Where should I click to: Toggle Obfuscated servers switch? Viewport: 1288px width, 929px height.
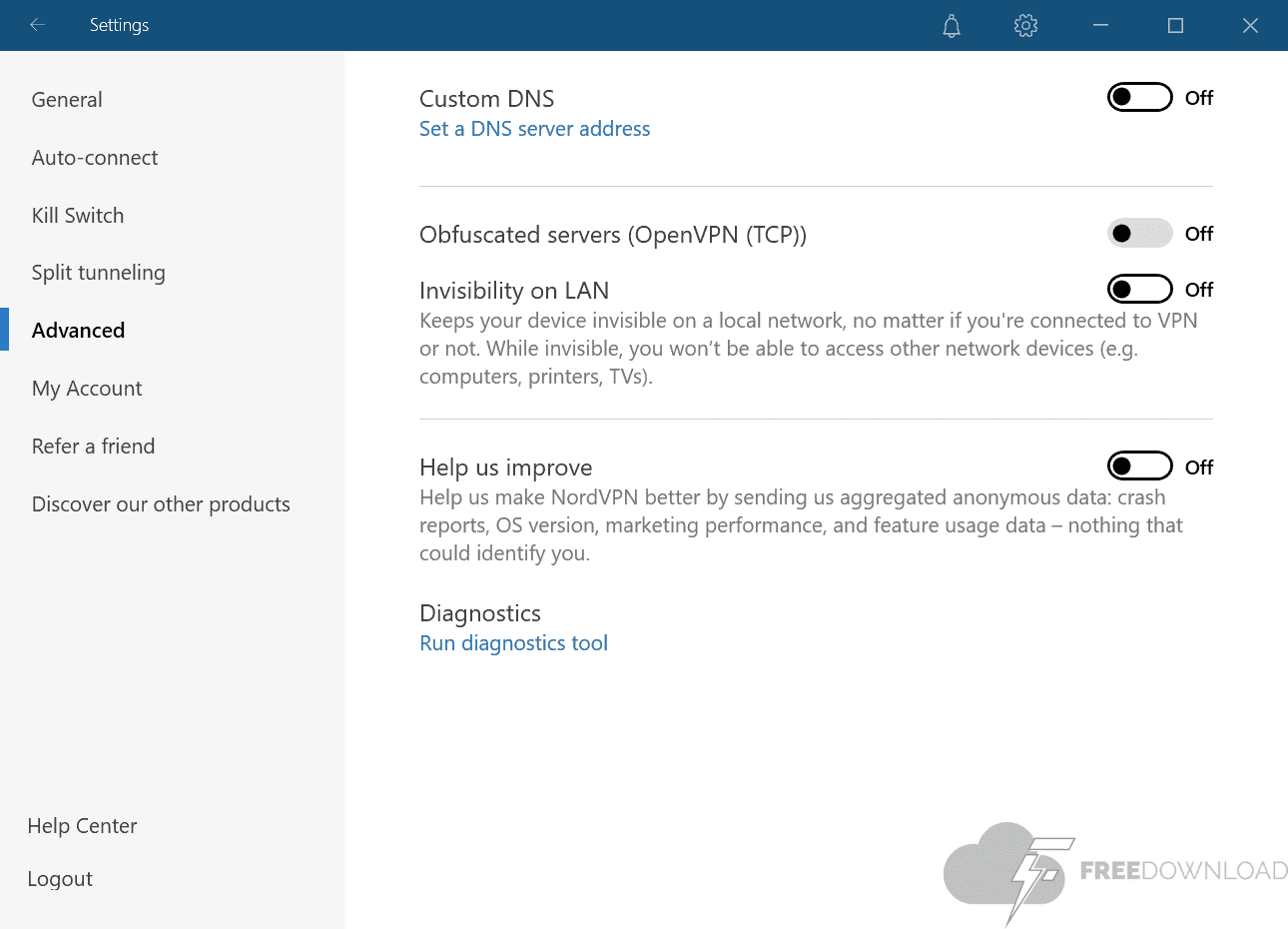(x=1139, y=234)
